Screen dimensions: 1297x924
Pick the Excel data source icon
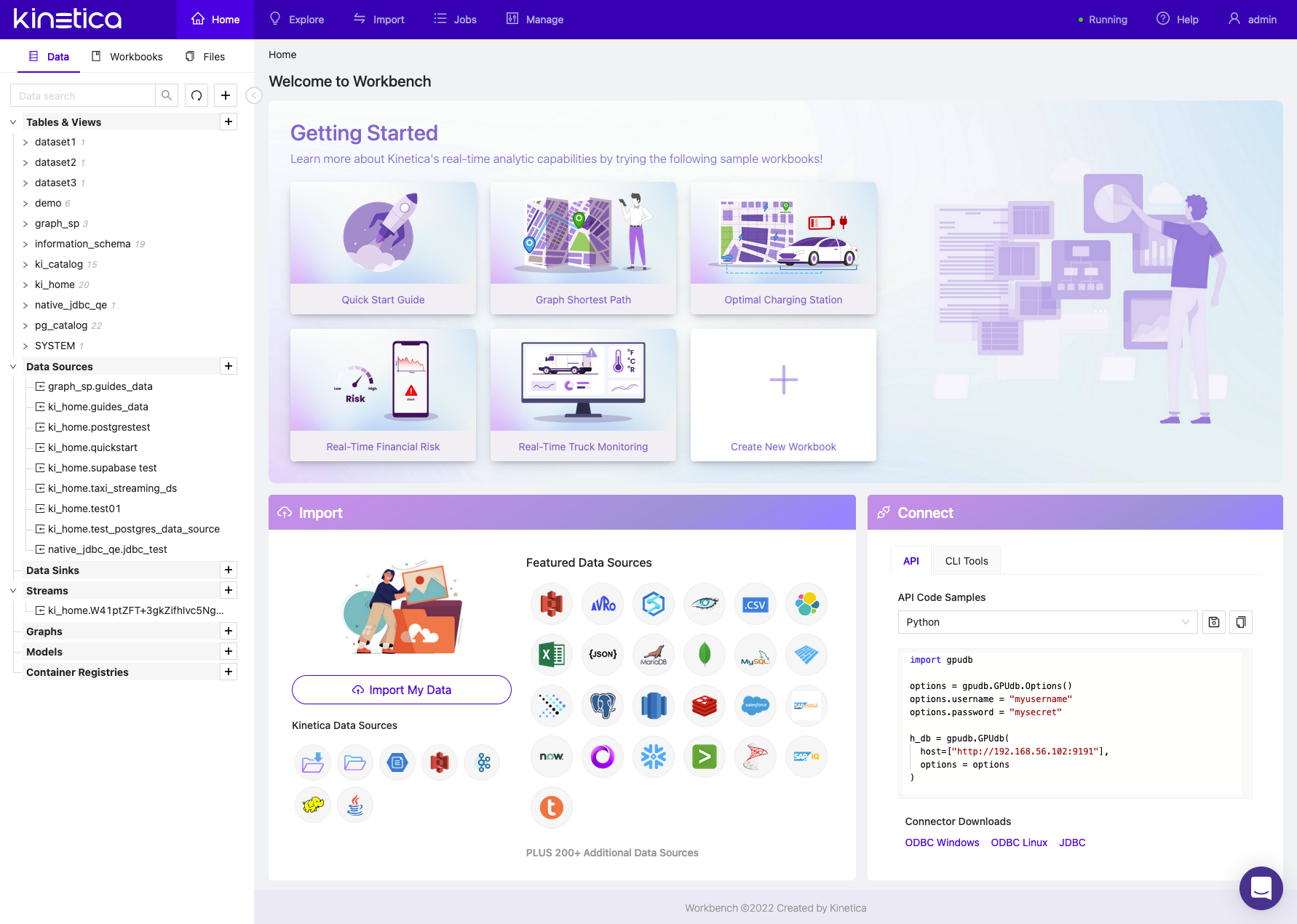point(552,655)
